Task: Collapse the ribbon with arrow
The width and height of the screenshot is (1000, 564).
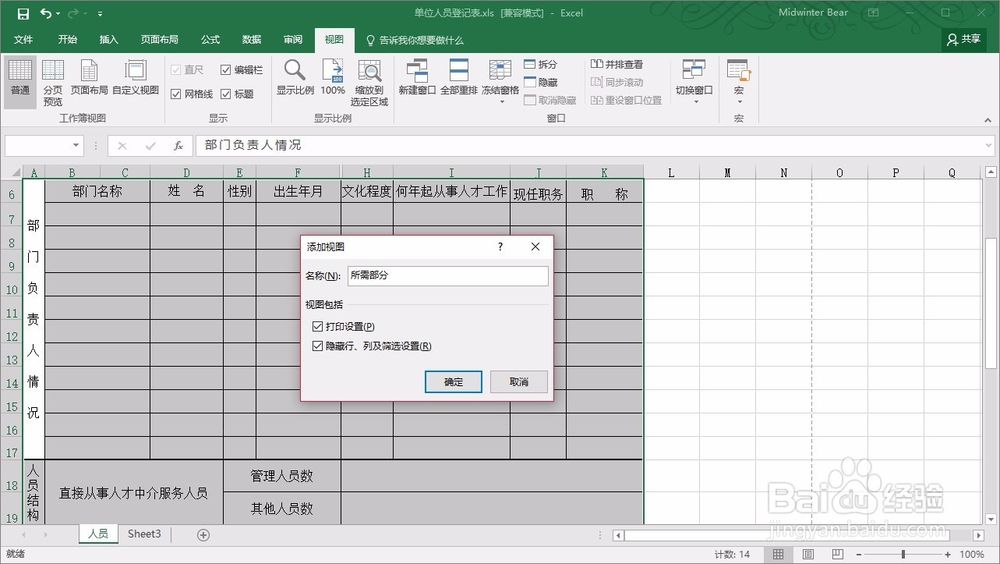Action: (x=987, y=119)
